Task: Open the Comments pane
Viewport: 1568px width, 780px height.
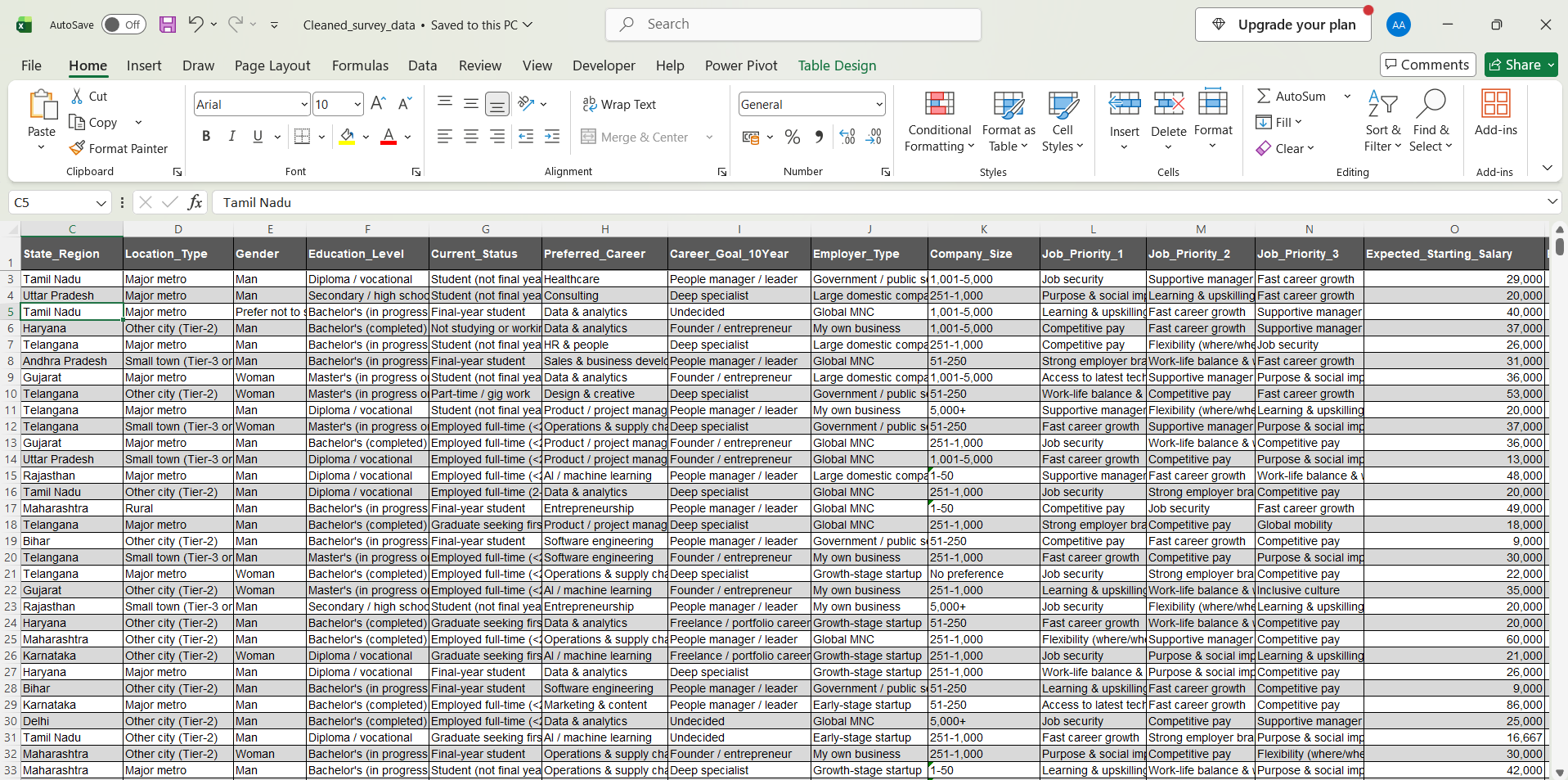Action: tap(1427, 65)
